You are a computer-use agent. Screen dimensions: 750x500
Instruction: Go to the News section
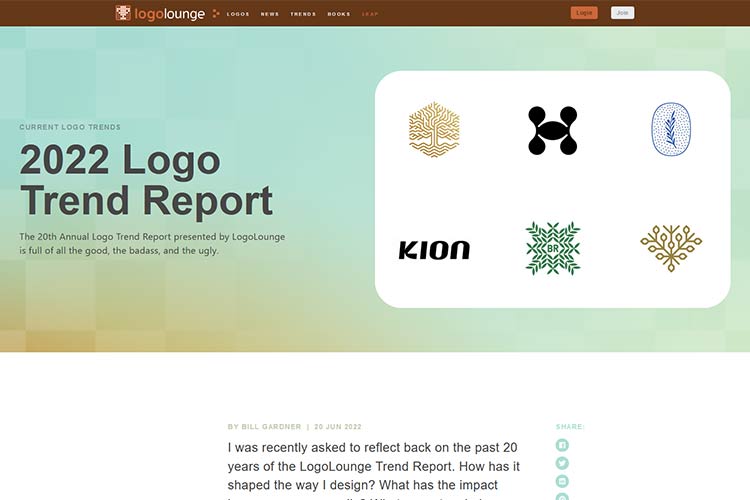point(270,14)
